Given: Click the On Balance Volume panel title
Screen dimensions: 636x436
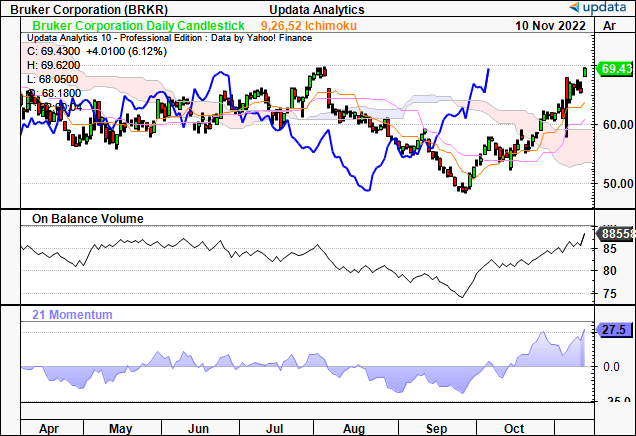Looking at the screenshot, I should point(88,219).
